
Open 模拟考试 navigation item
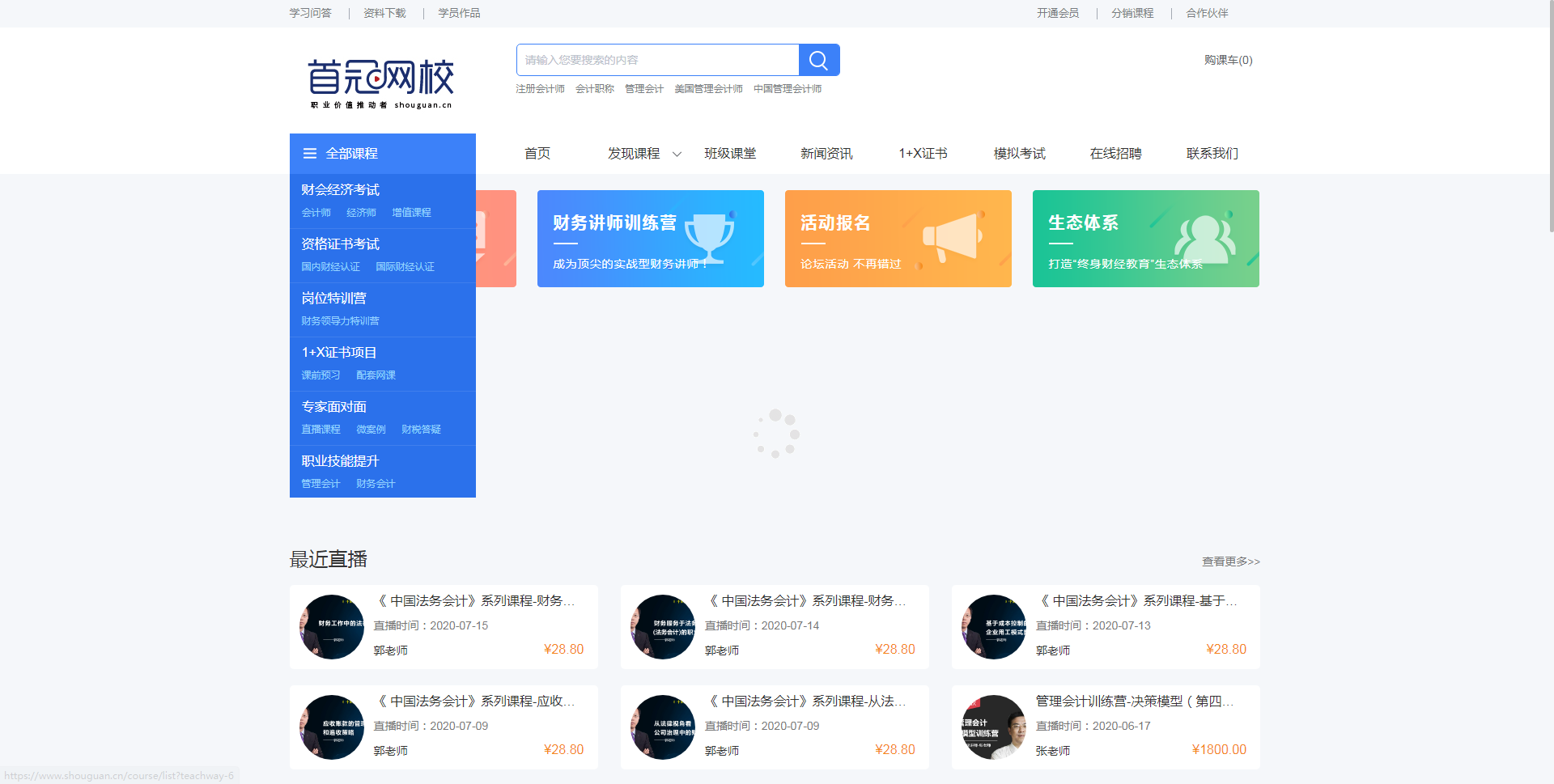(1020, 154)
